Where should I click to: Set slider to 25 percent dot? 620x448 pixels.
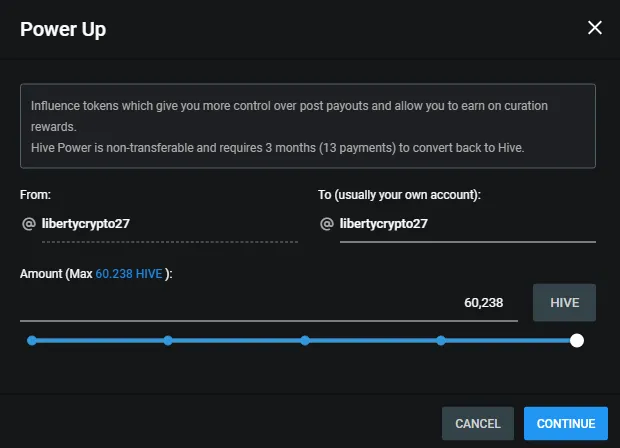pyautogui.click(x=168, y=340)
